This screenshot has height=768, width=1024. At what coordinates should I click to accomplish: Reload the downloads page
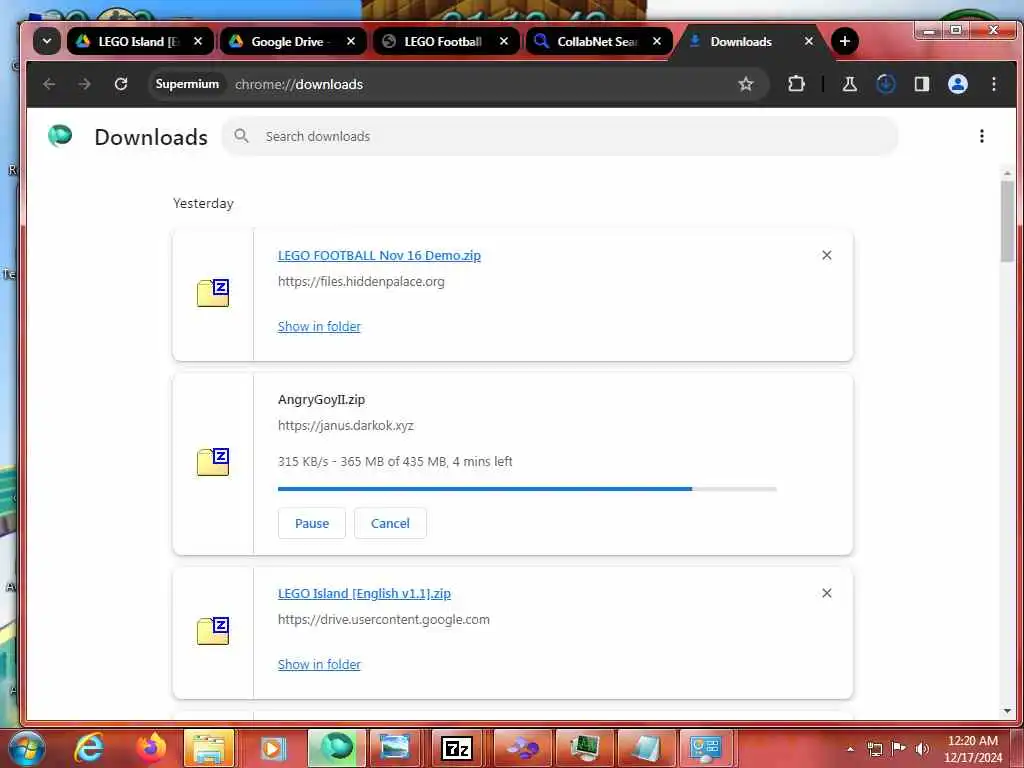click(121, 84)
